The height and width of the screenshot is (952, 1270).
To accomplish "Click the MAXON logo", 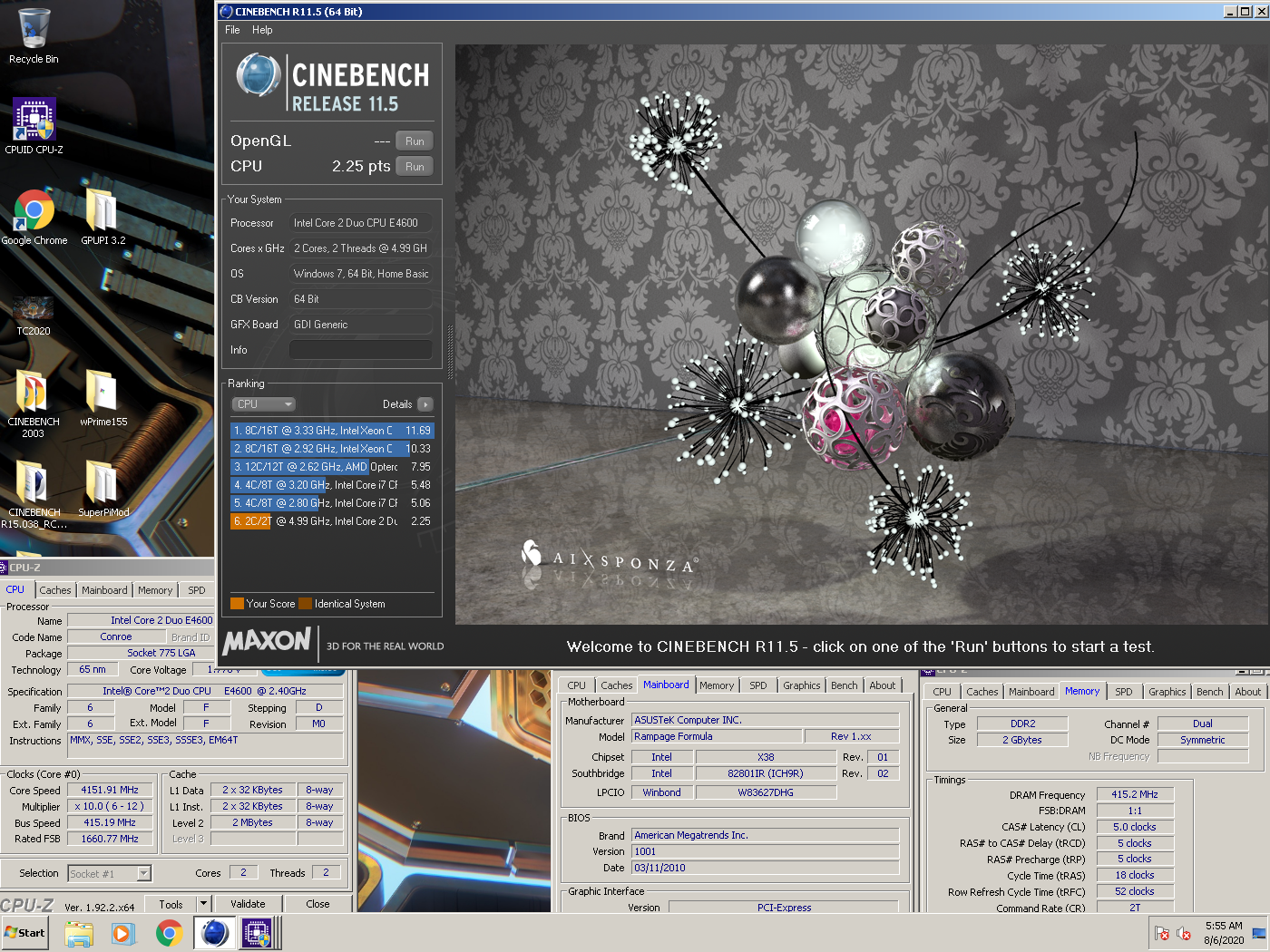I will coord(267,642).
